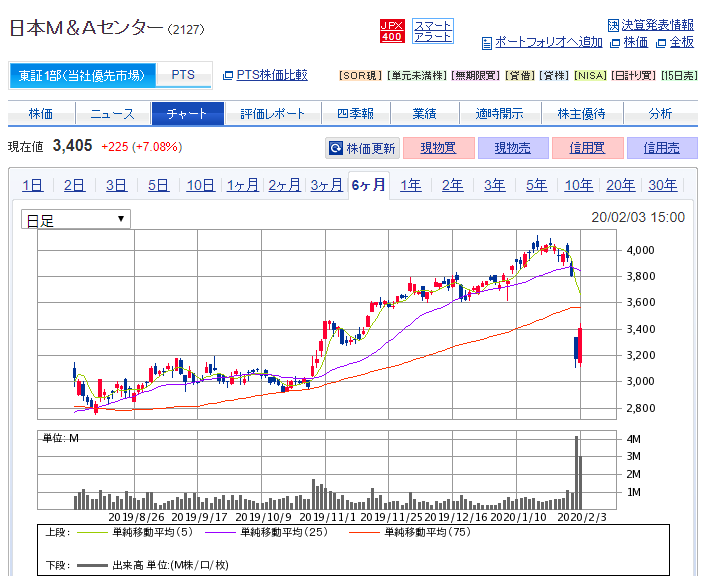
Task: Click the 現物売 button
Action: click(x=513, y=148)
